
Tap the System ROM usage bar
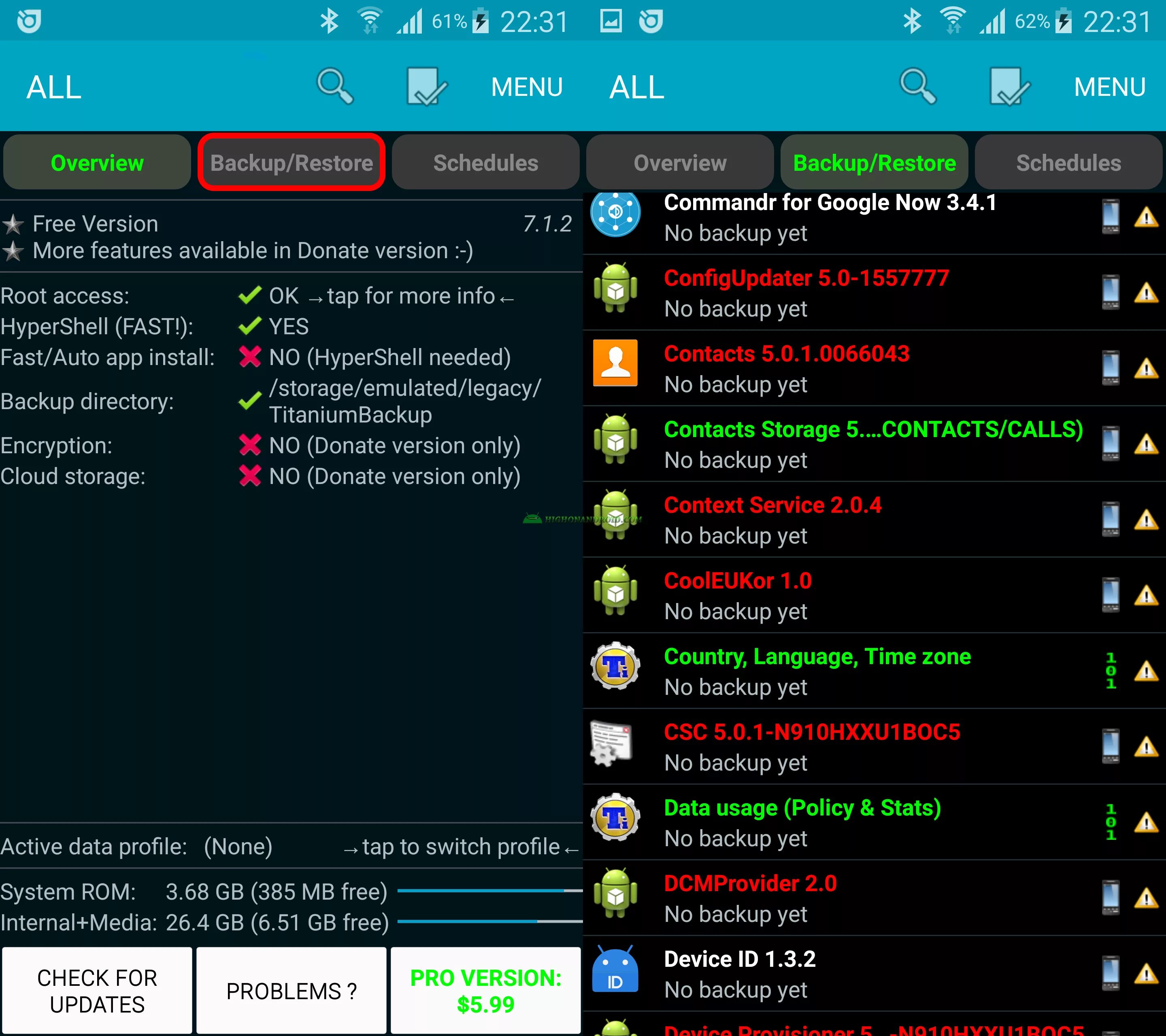point(489,891)
